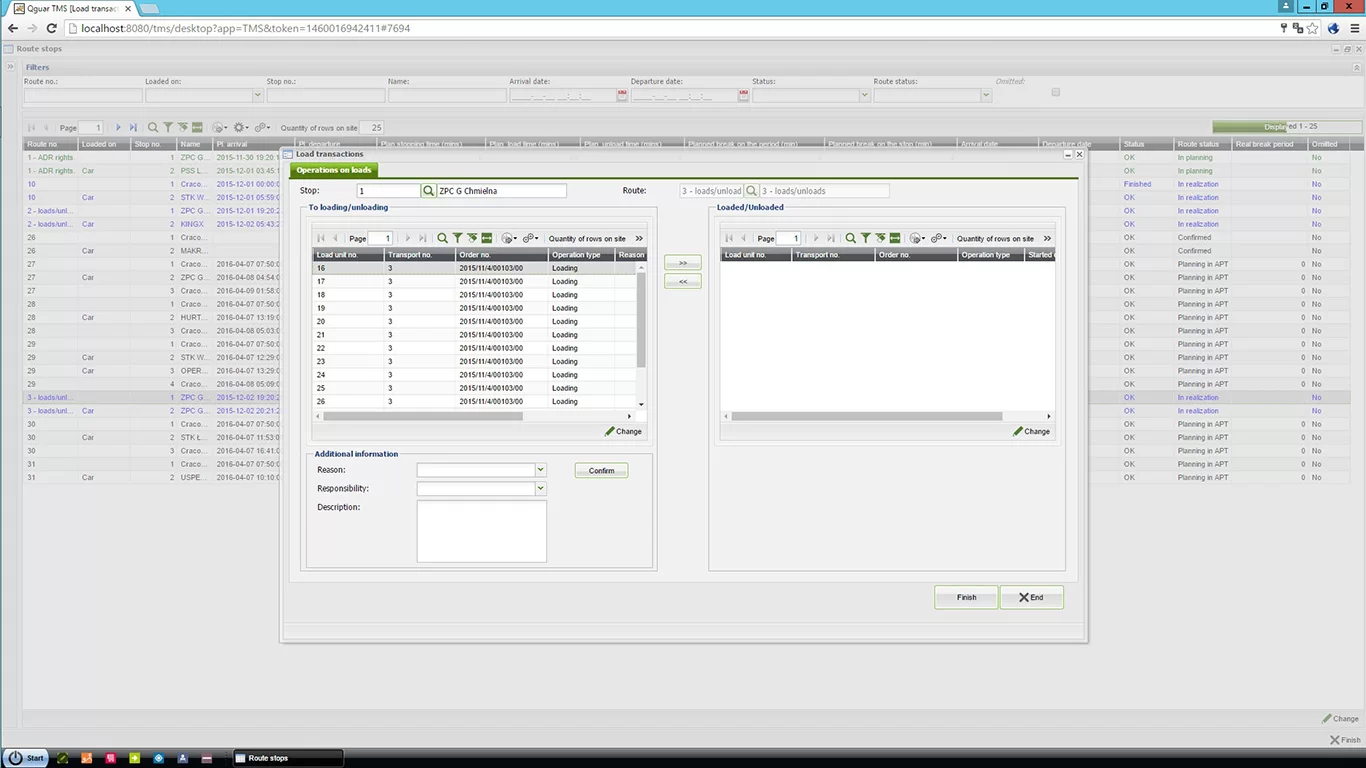
Task: Search stops with the Stop lookup icon
Action: click(x=428, y=191)
